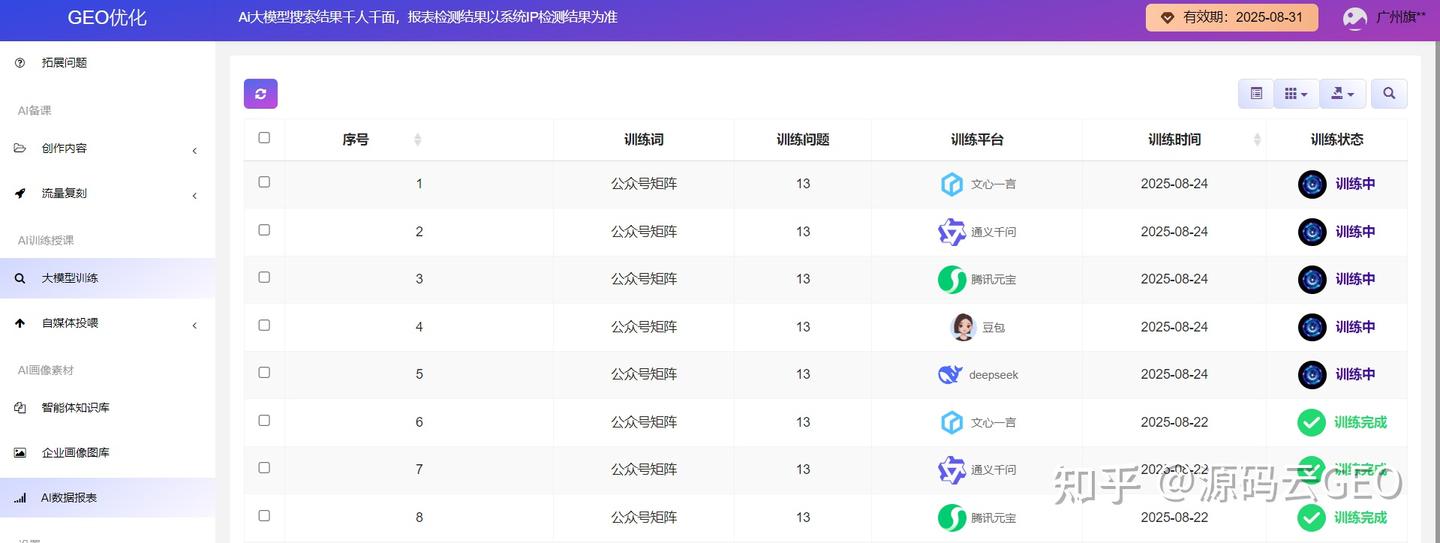This screenshot has height=543, width=1440.
Task: Open the column-selection grid dropdown
Action: pyautogui.click(x=1296, y=94)
